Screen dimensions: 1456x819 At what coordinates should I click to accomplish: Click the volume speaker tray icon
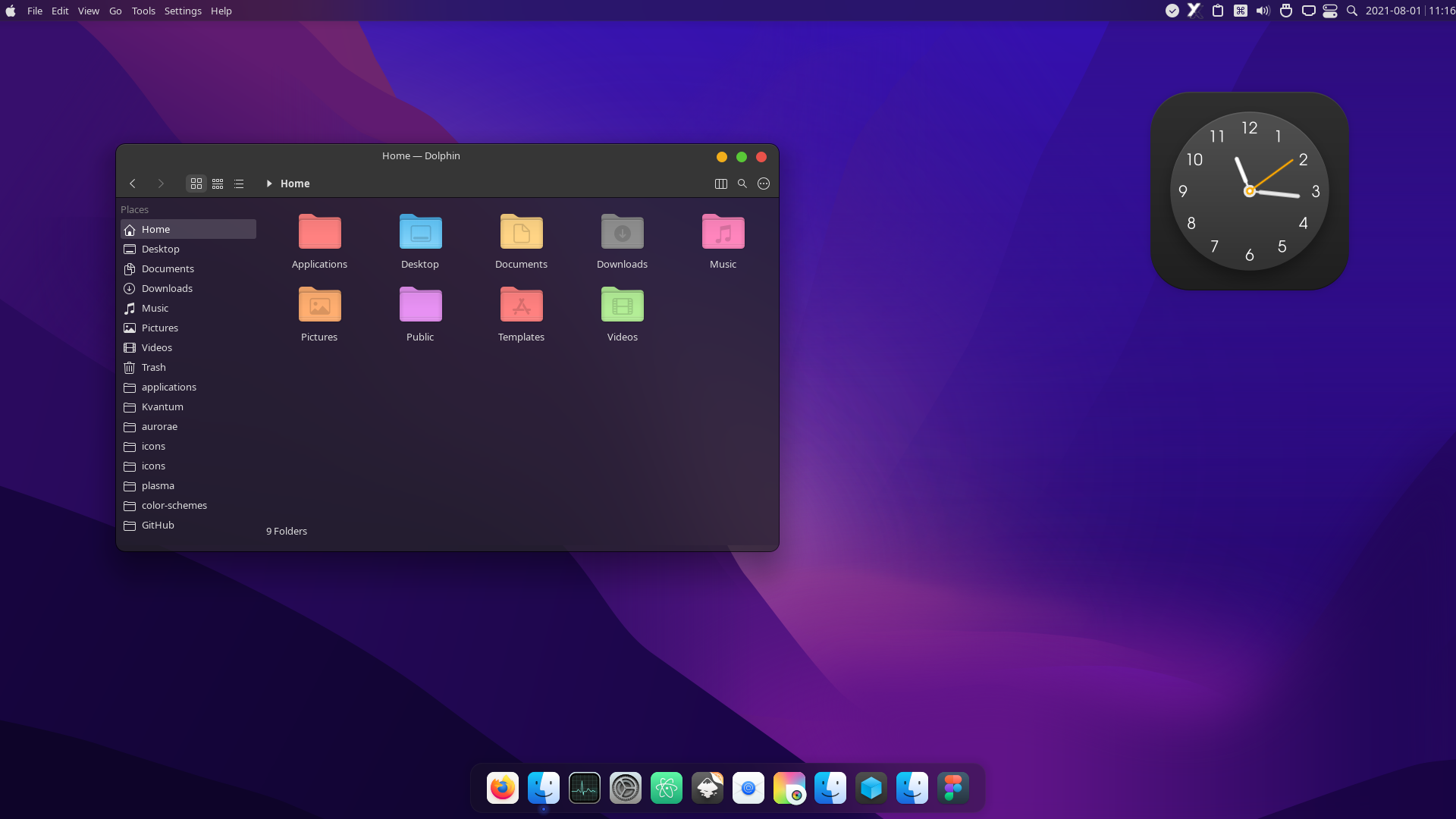click(1263, 11)
